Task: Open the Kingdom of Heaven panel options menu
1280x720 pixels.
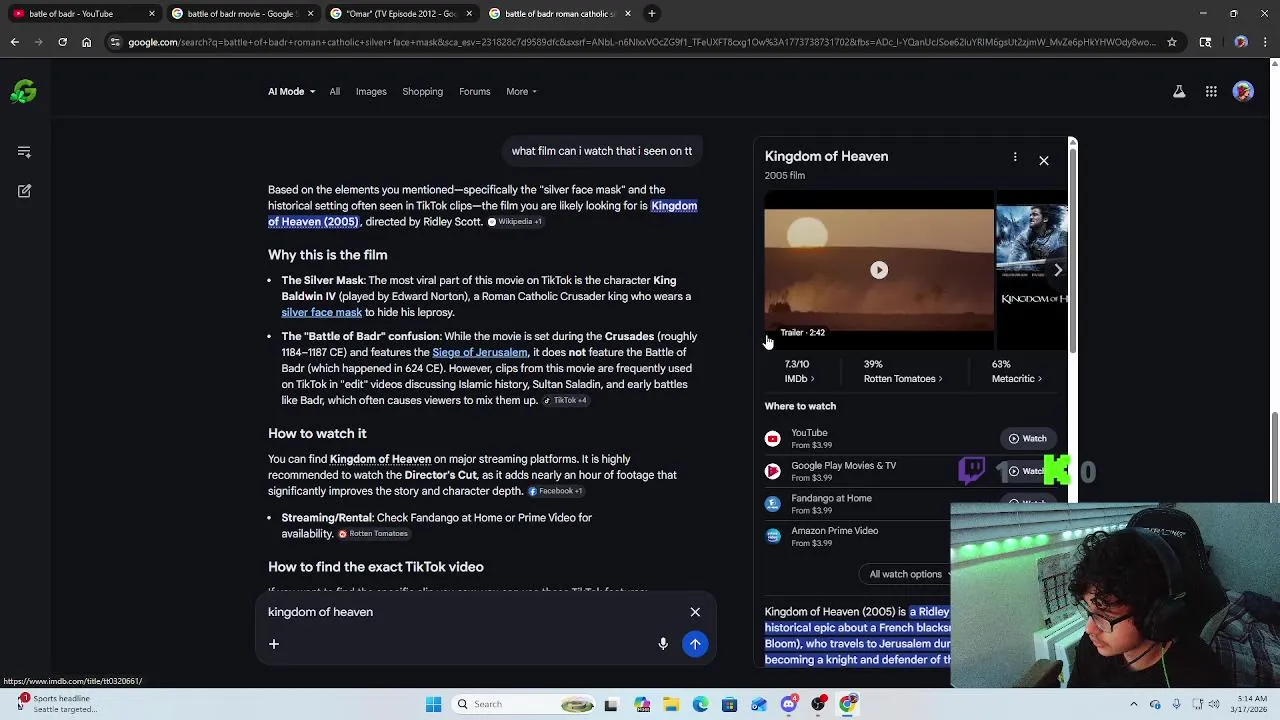Action: 1015,157
